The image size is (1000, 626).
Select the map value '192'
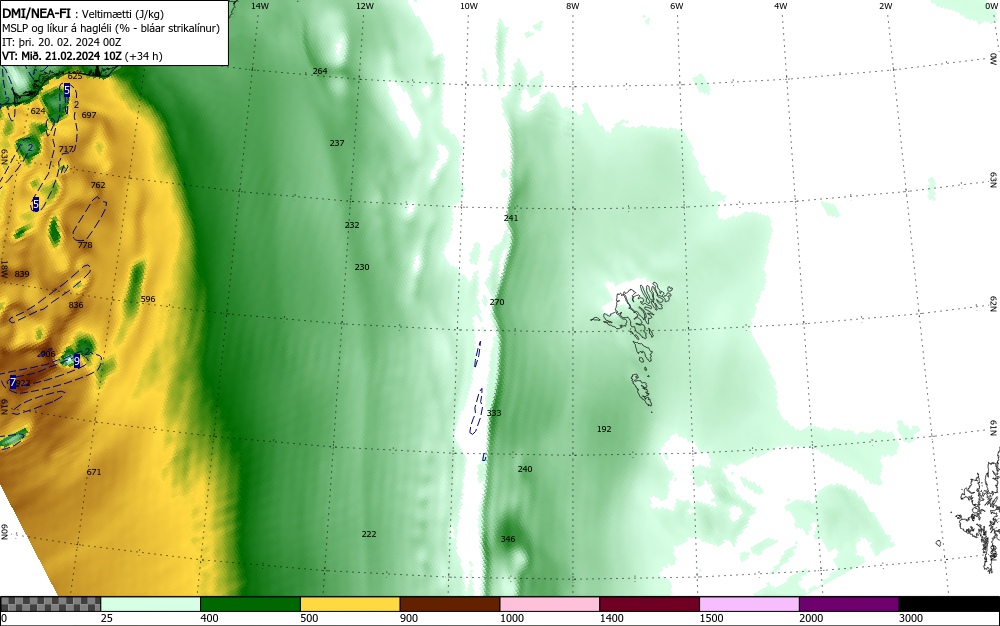(x=604, y=429)
